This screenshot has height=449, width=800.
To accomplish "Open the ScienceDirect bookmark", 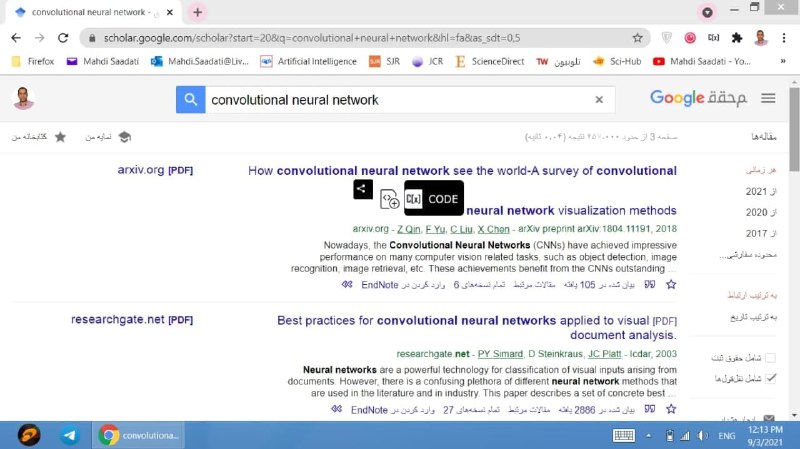I will [x=489, y=61].
